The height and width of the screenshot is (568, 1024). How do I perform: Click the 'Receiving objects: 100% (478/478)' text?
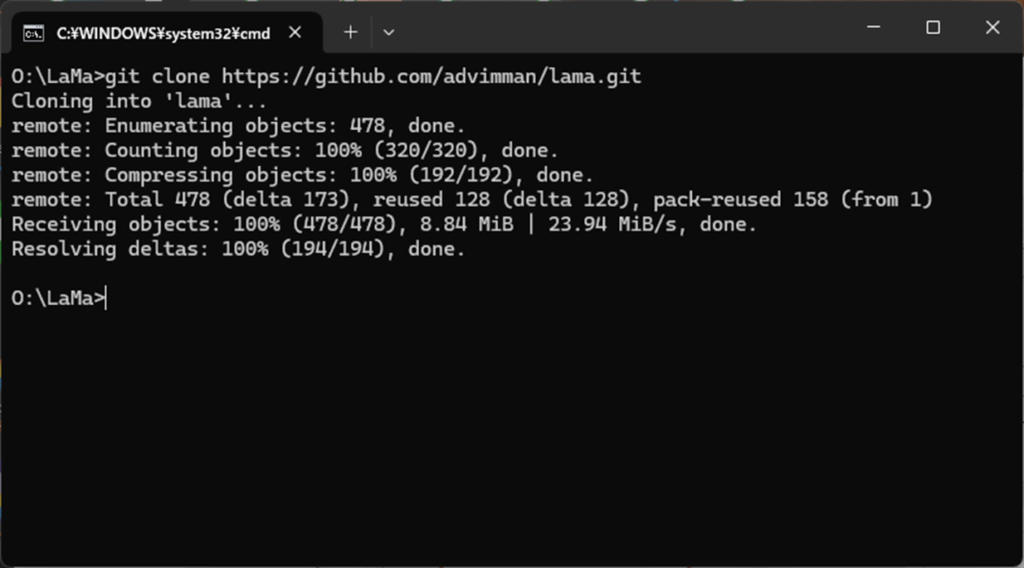(x=204, y=225)
